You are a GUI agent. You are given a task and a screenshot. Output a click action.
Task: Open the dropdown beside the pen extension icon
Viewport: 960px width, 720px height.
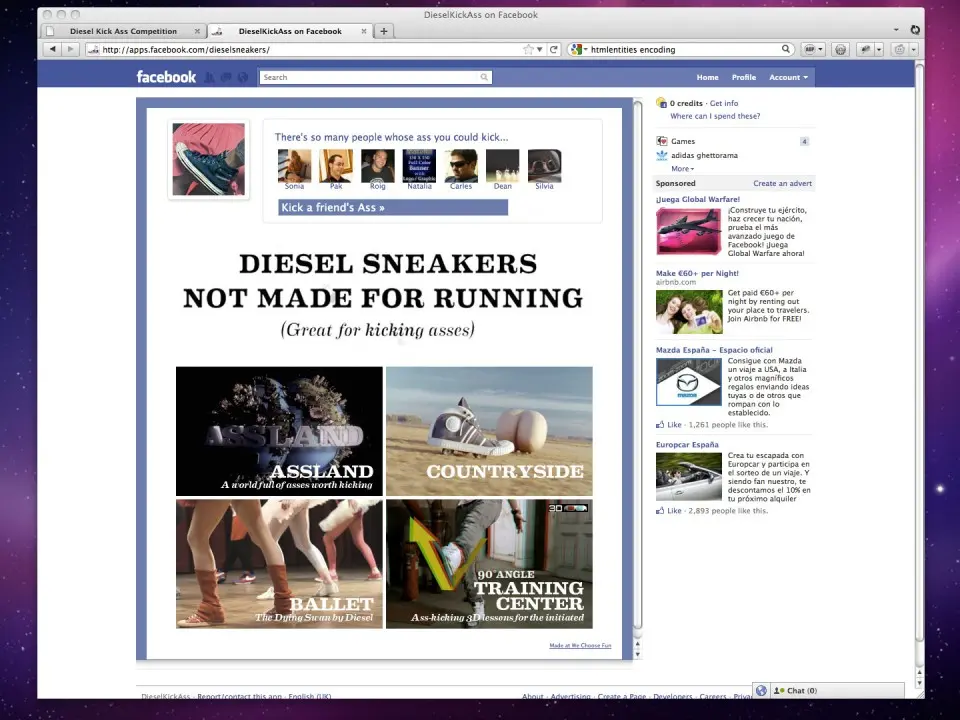click(x=879, y=50)
